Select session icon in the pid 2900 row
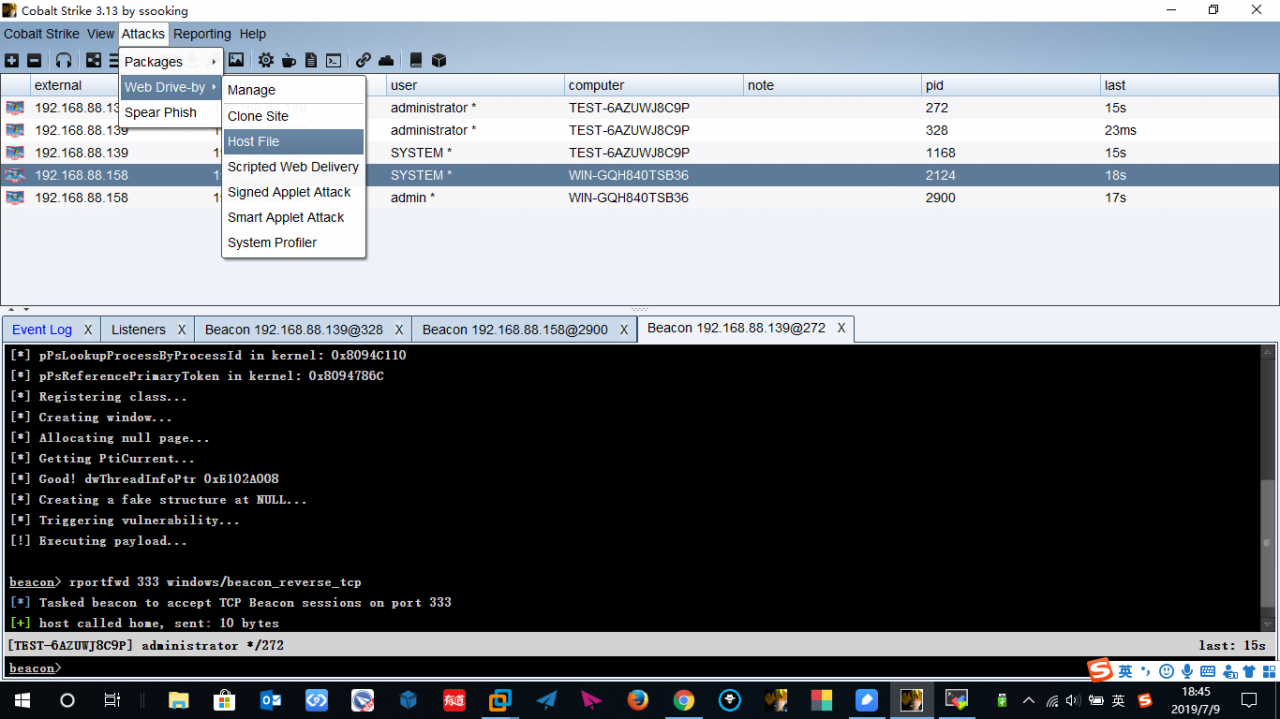Screen dimensions: 1280x719 15,198
